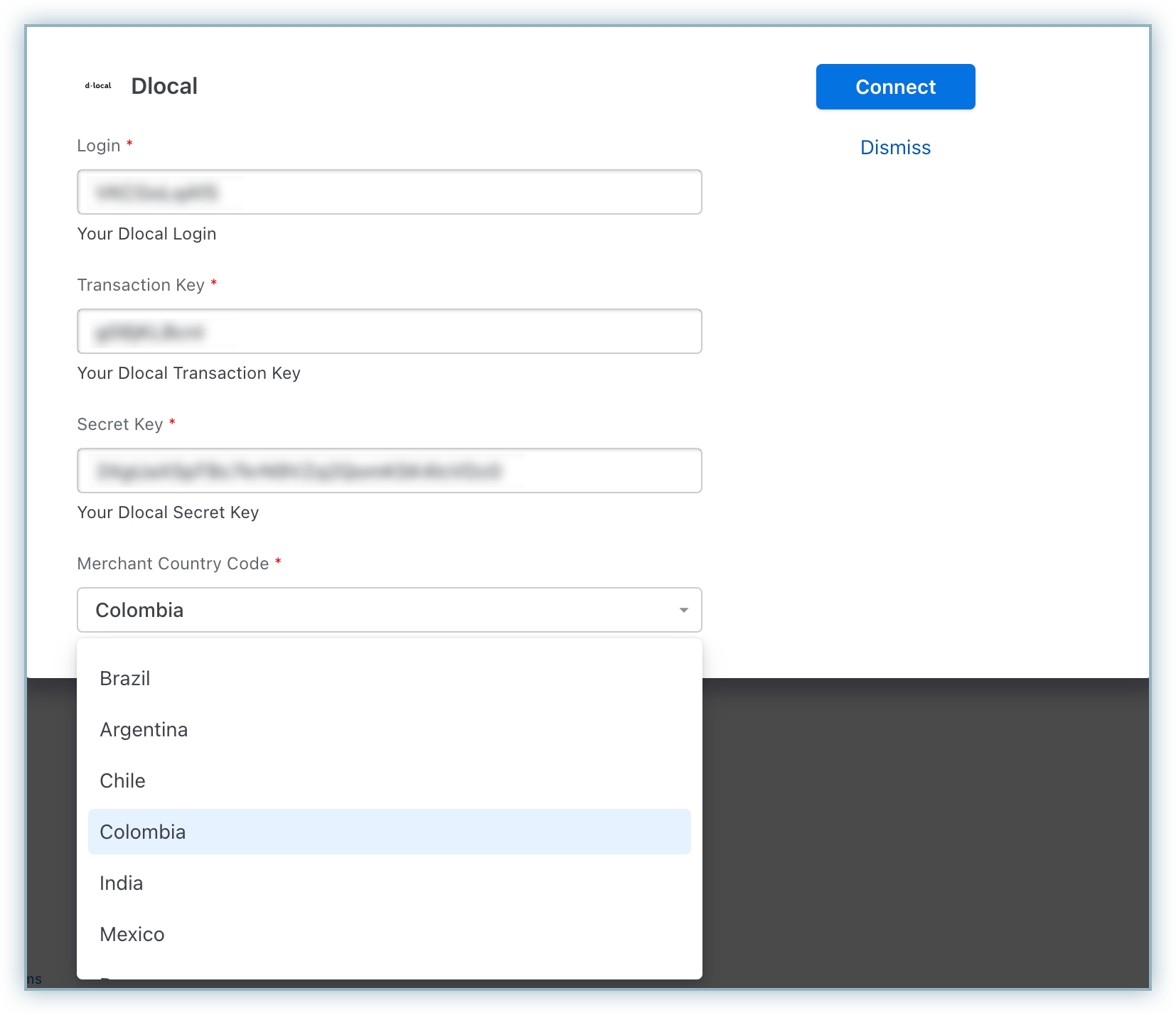Focus the Login input field
The width and height of the screenshot is (1176, 1015).
pos(389,192)
